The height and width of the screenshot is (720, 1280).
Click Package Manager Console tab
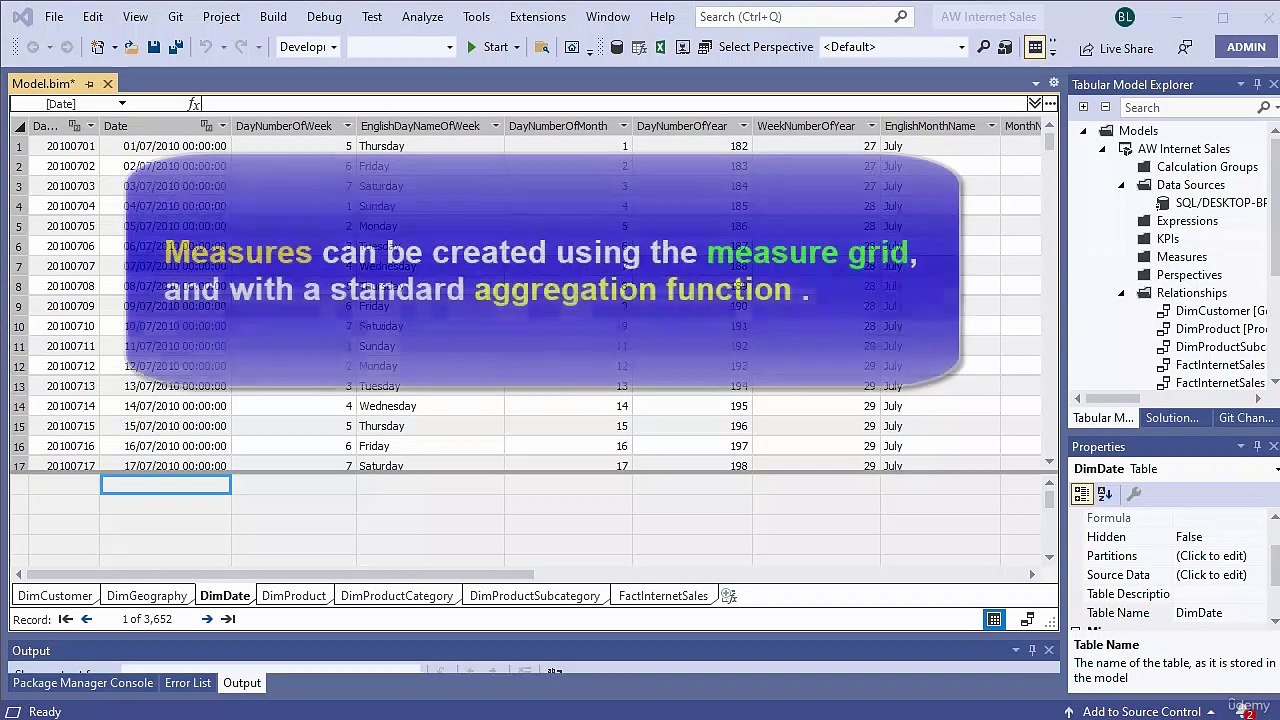click(x=83, y=683)
